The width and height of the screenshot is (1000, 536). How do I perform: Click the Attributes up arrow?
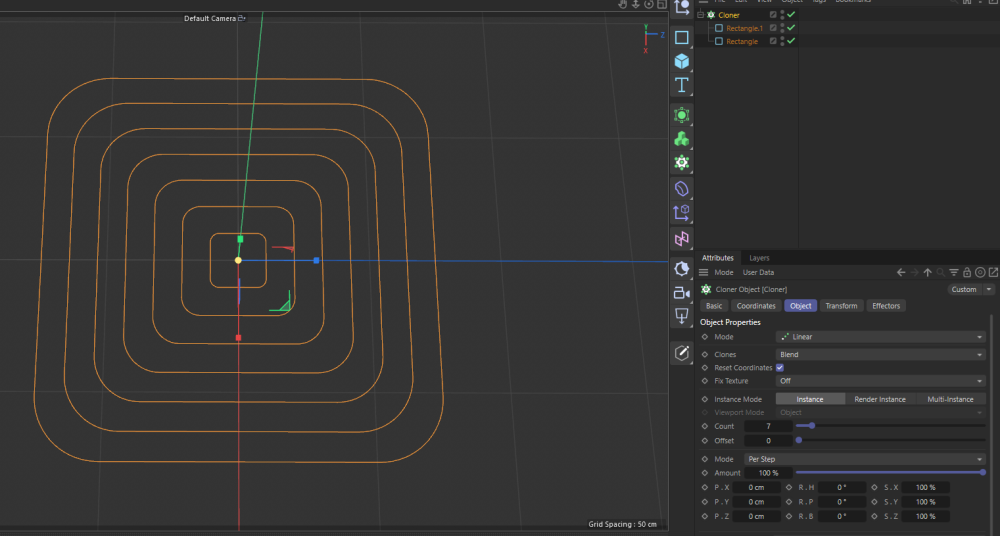927,272
